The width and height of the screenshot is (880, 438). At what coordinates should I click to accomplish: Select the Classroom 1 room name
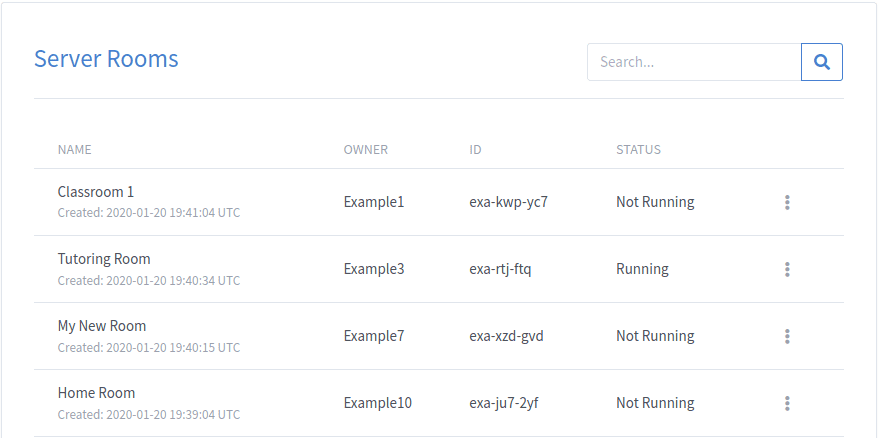point(96,192)
